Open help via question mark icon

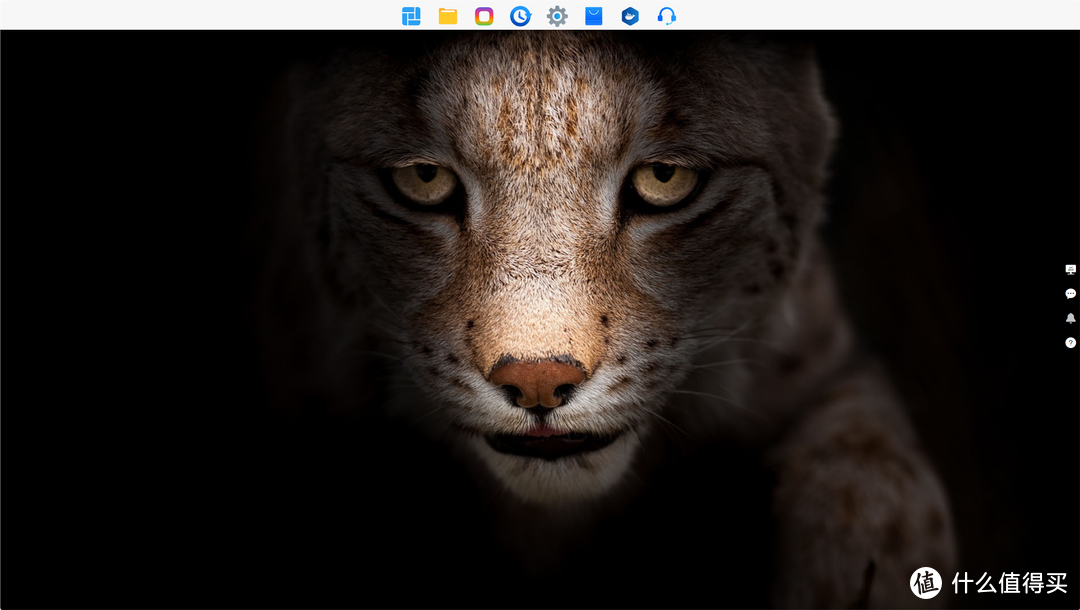[1070, 342]
